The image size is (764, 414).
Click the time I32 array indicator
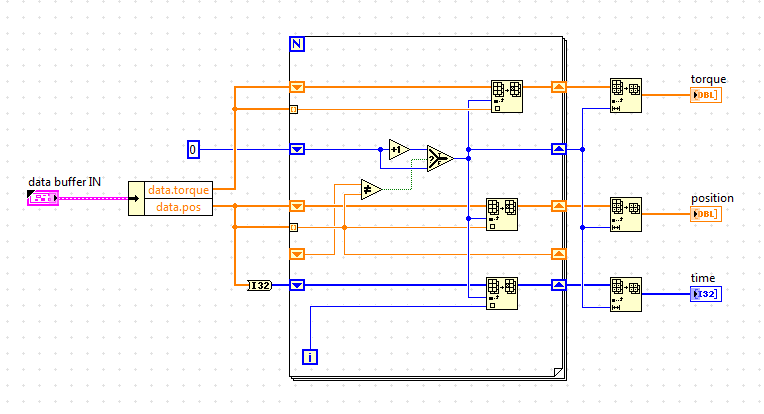(706, 294)
